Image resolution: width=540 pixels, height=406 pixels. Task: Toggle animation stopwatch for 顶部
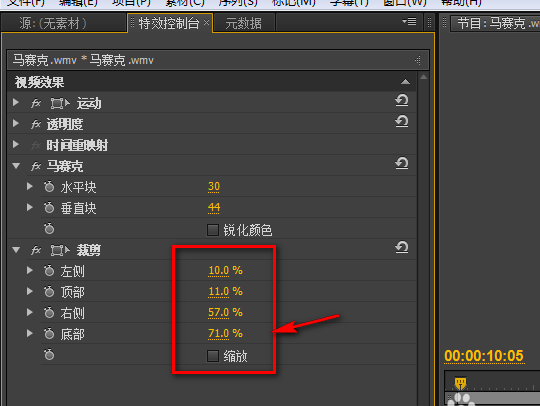coord(49,292)
